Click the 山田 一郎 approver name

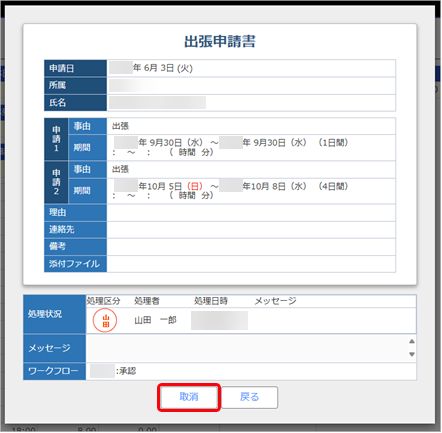click(x=155, y=320)
